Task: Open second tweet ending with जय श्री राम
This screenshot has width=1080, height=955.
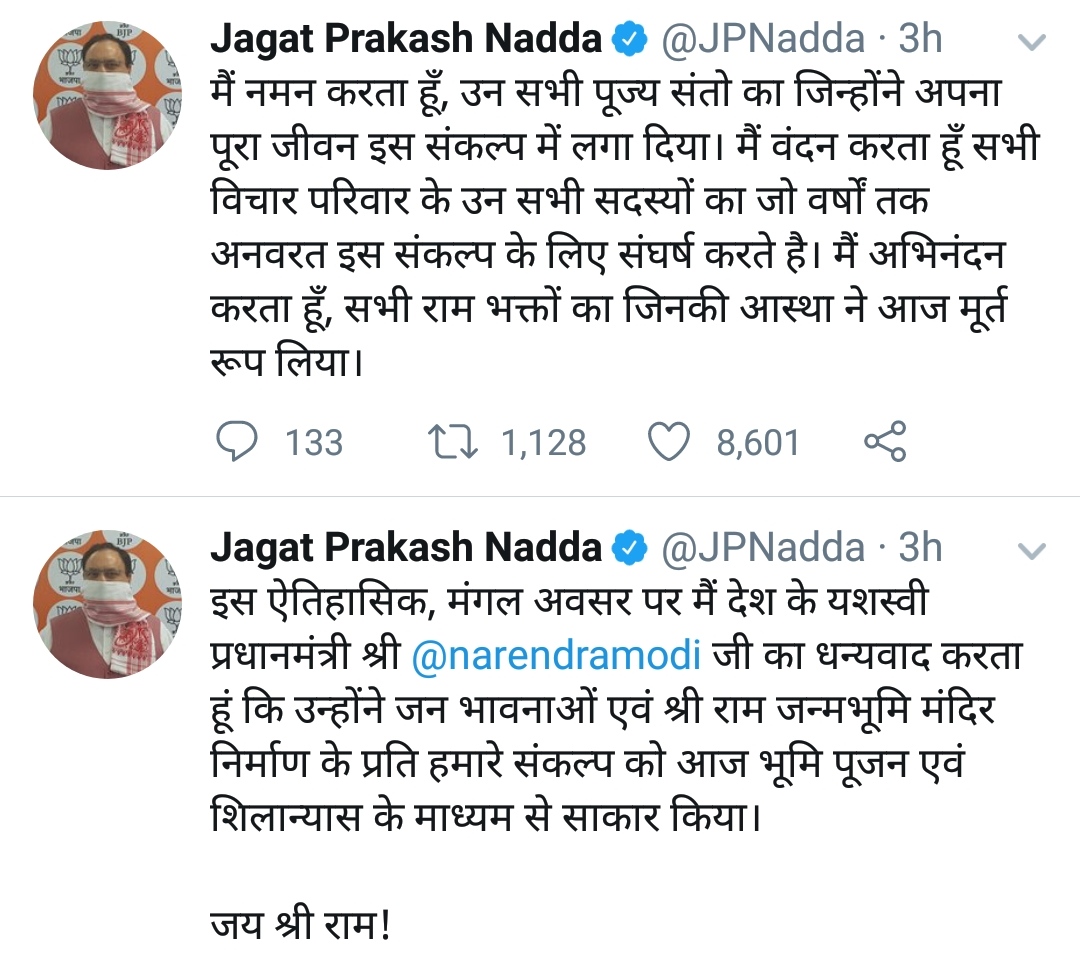Action: [616, 762]
